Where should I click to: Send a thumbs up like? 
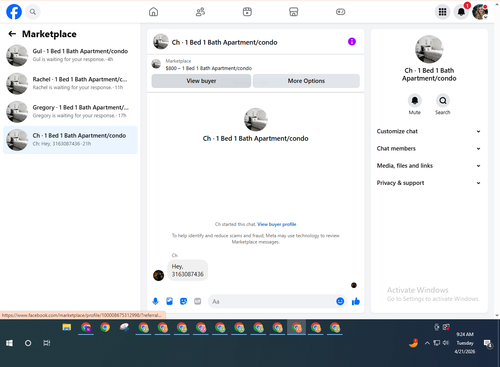[x=356, y=302]
